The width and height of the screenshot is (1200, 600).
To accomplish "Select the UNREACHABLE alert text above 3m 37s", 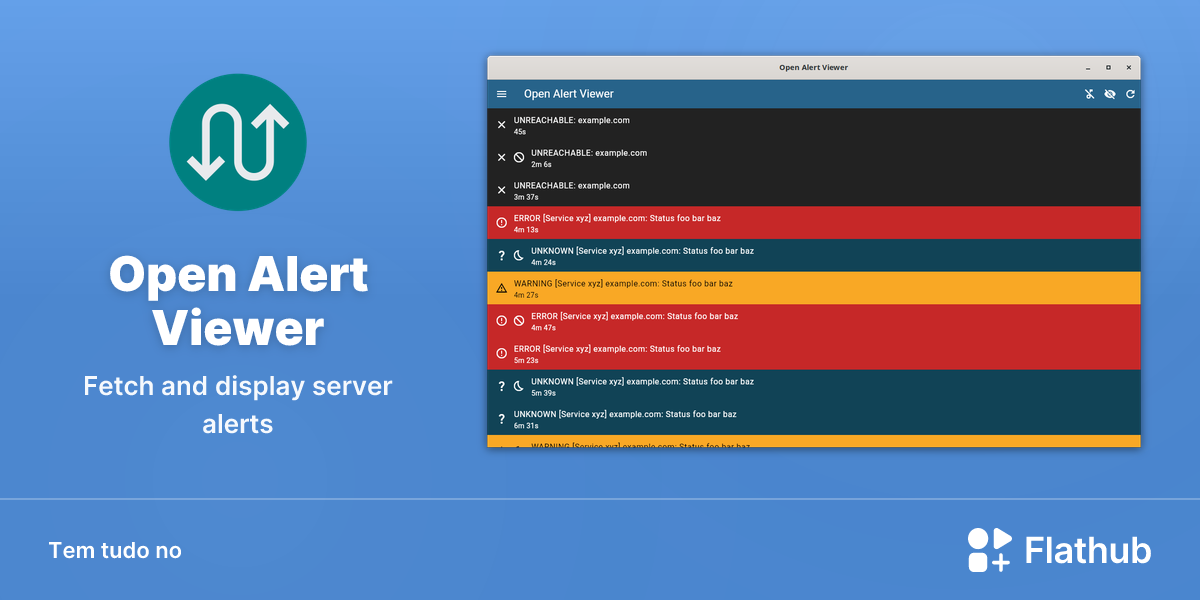I will (x=572, y=185).
